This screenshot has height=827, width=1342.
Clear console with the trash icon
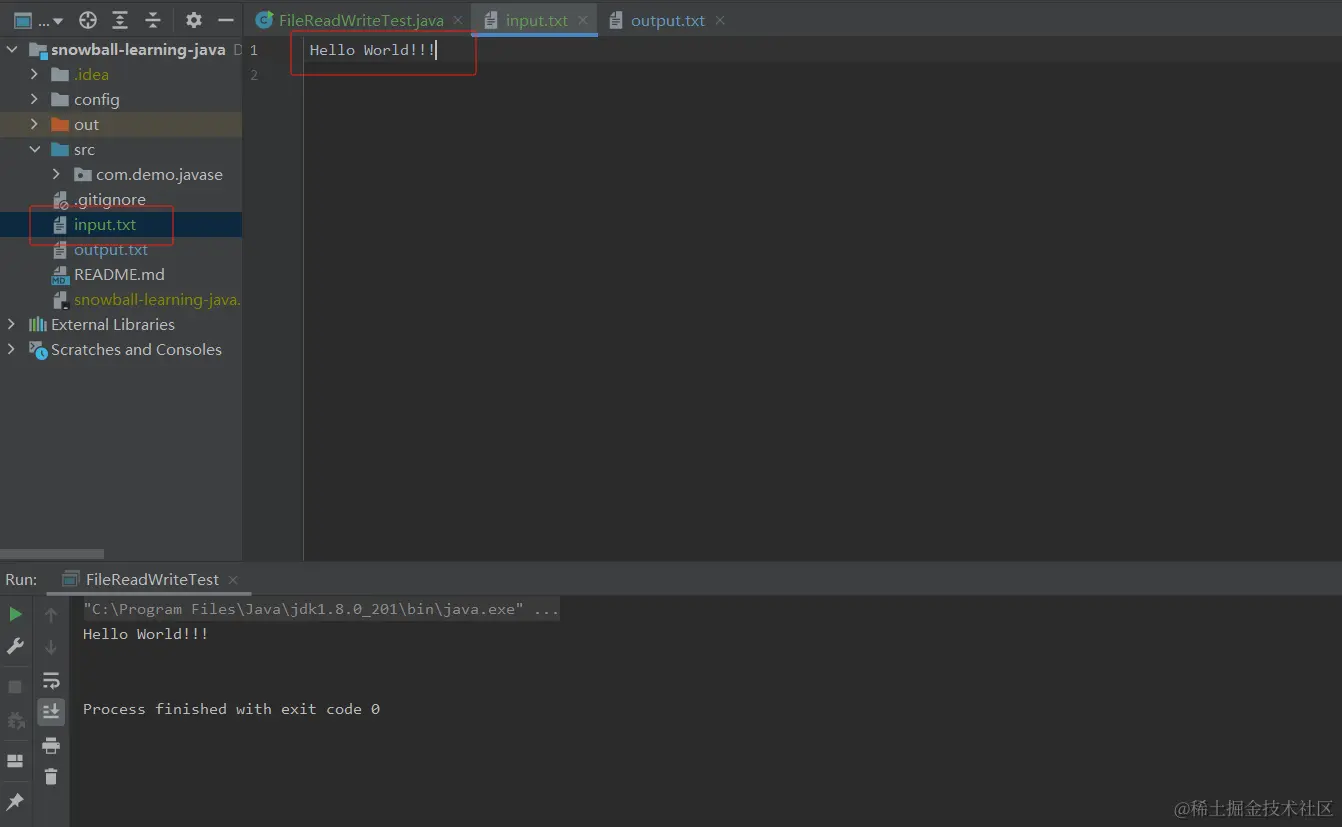[51, 776]
